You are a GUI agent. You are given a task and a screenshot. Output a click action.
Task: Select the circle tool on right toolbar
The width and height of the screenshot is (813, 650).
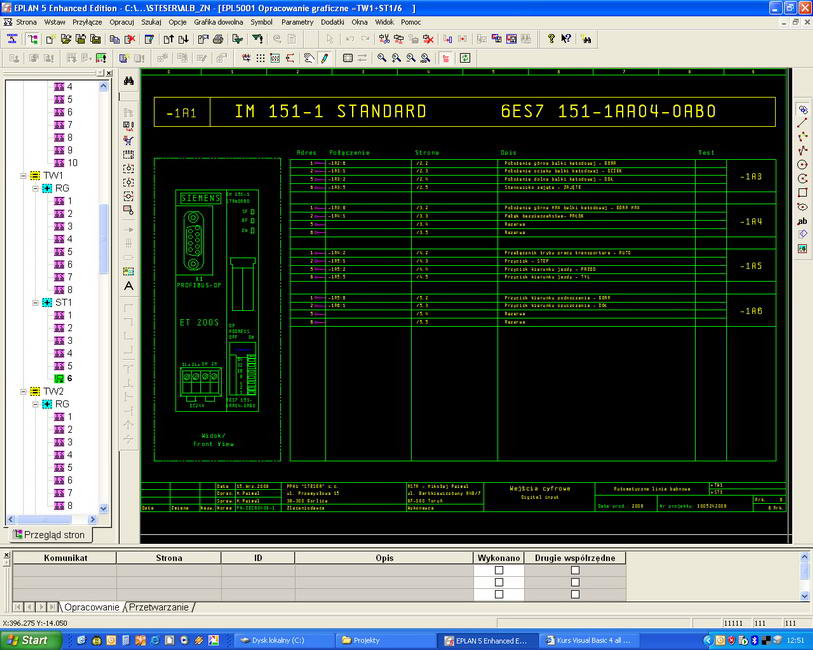pos(802,165)
